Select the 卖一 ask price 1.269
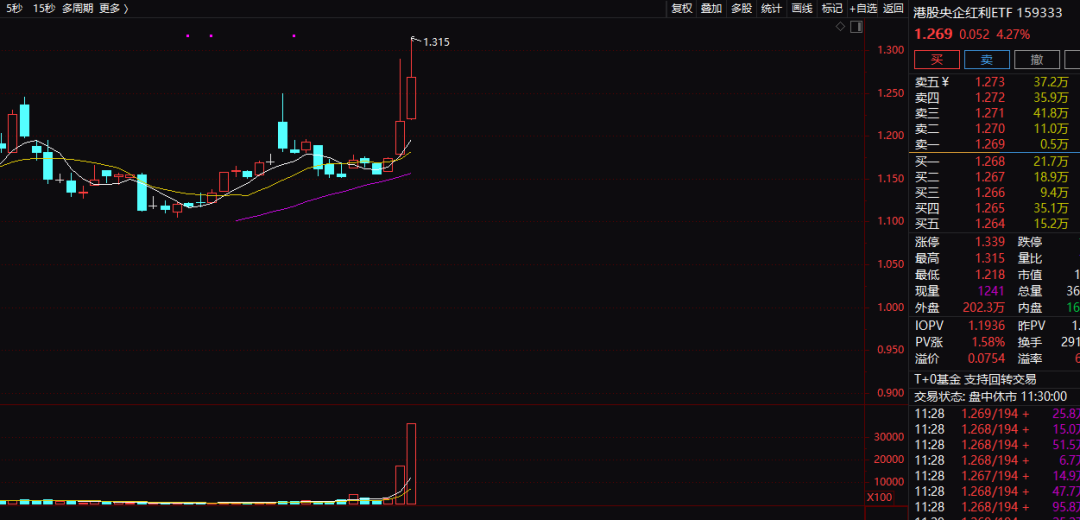The image size is (1080, 520). pos(990,145)
